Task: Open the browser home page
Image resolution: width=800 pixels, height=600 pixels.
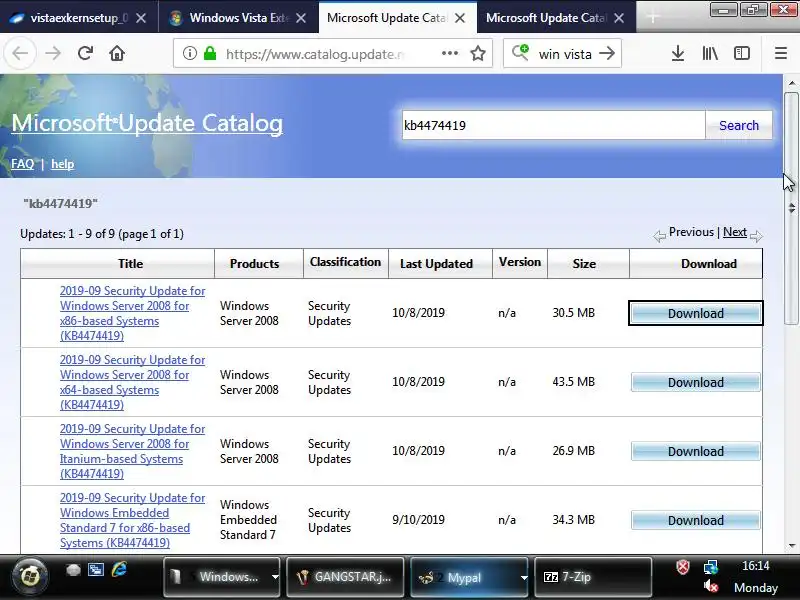Action: (x=117, y=53)
